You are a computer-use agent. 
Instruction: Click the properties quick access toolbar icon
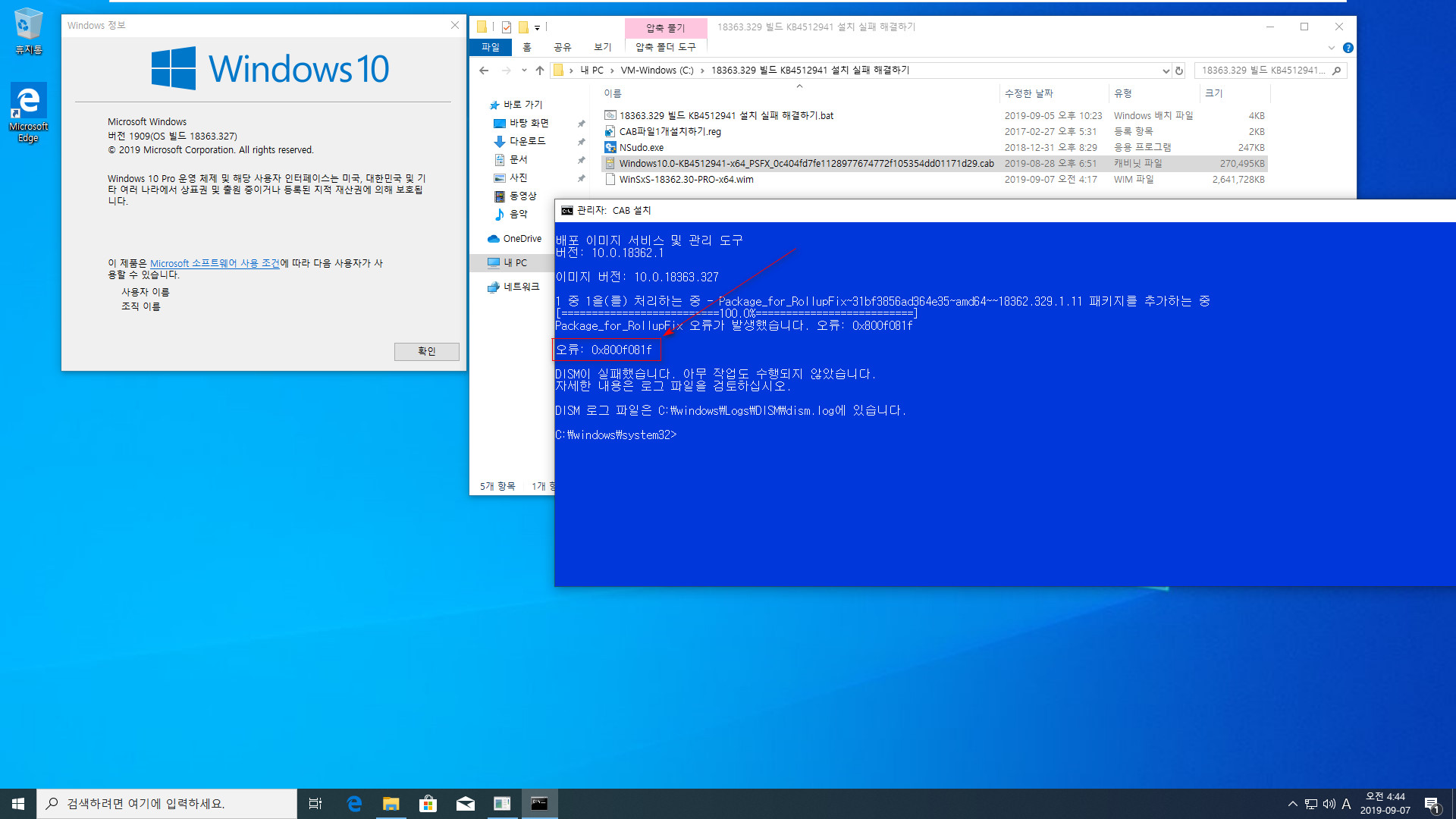(x=506, y=27)
